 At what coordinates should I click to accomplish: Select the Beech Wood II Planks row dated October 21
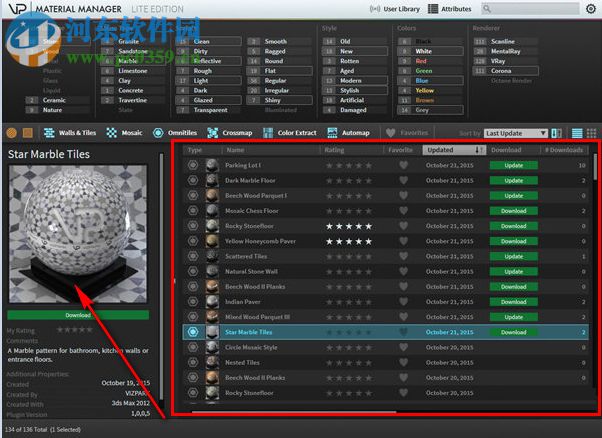click(x=385, y=287)
